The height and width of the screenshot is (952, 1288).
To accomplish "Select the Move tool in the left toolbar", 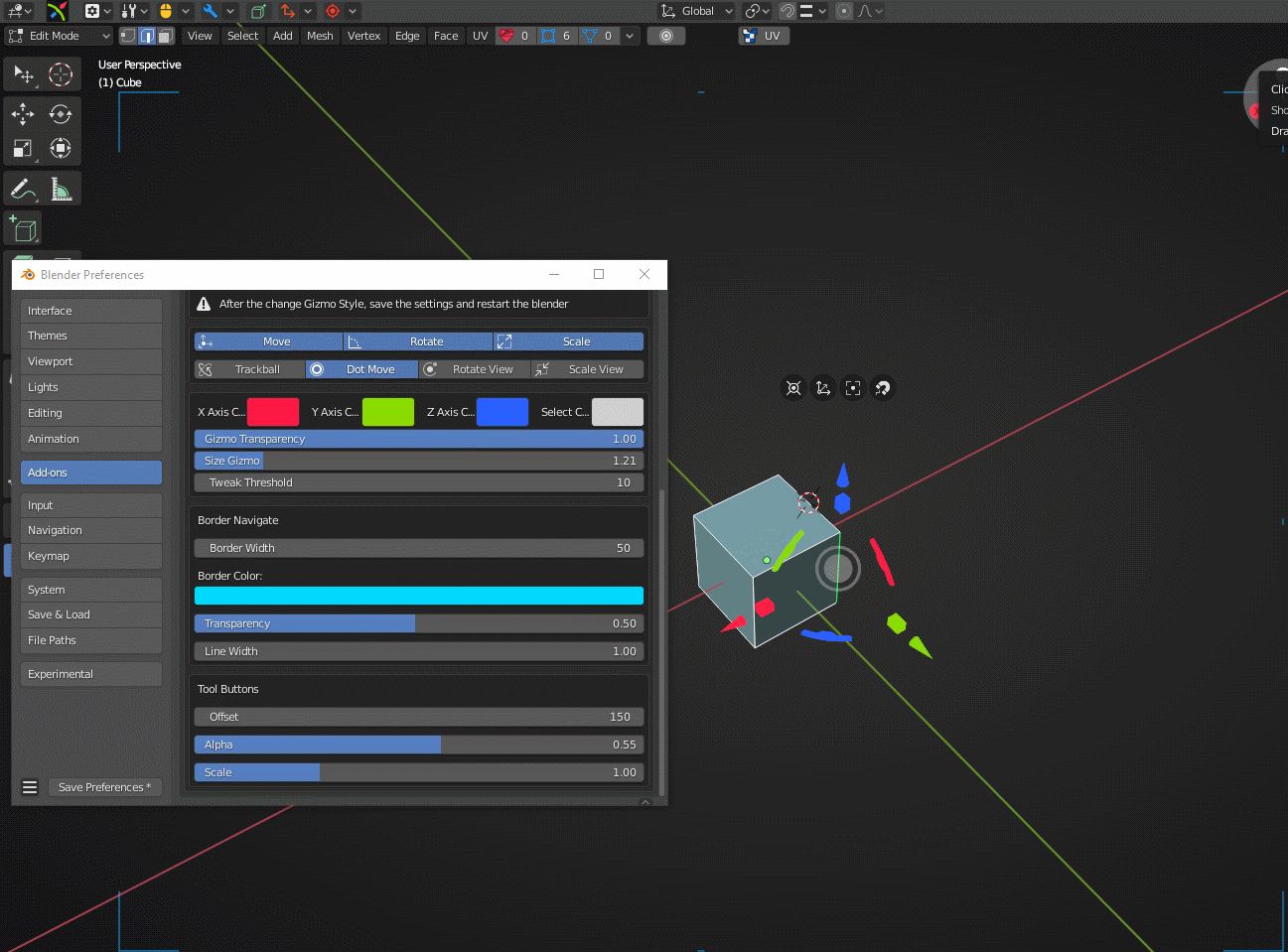I will point(22,114).
